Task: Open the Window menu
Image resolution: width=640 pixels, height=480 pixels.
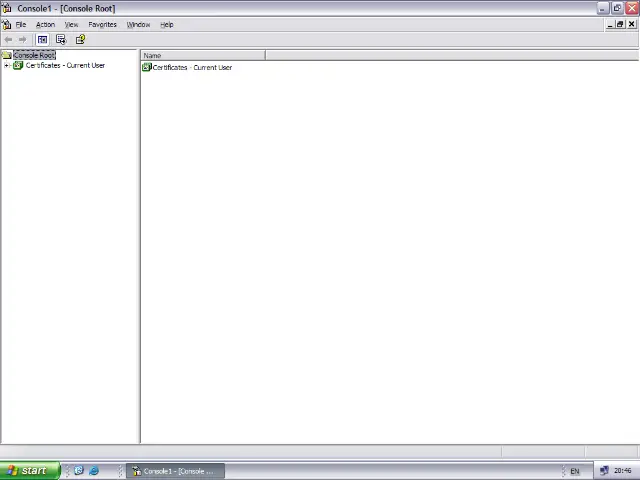Action: click(x=138, y=24)
